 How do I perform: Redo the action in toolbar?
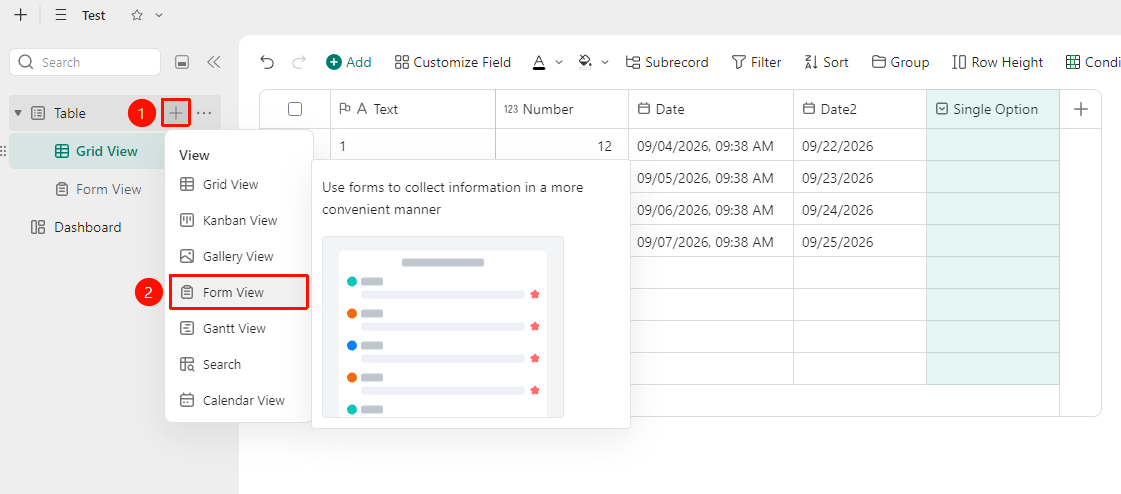(299, 62)
